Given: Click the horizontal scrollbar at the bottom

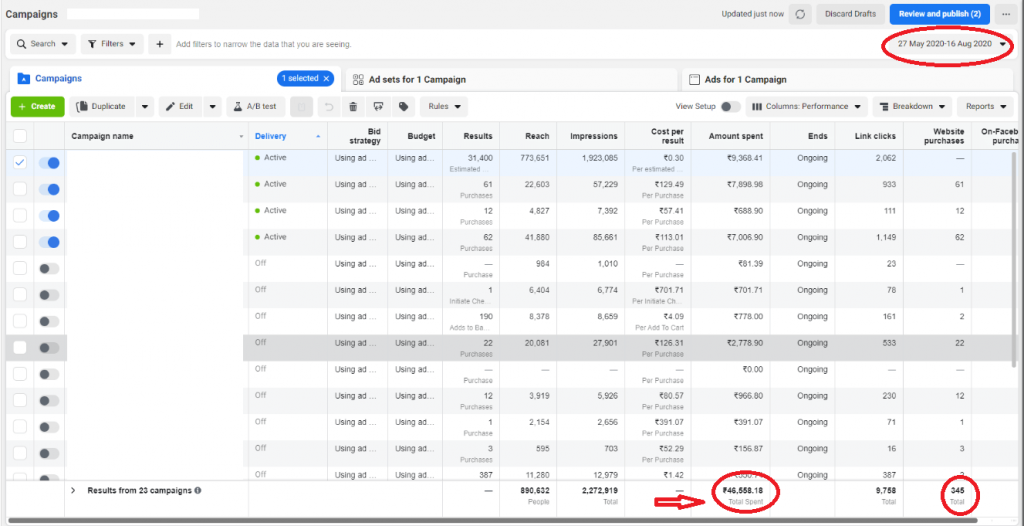Looking at the screenshot, I should tap(493, 521).
